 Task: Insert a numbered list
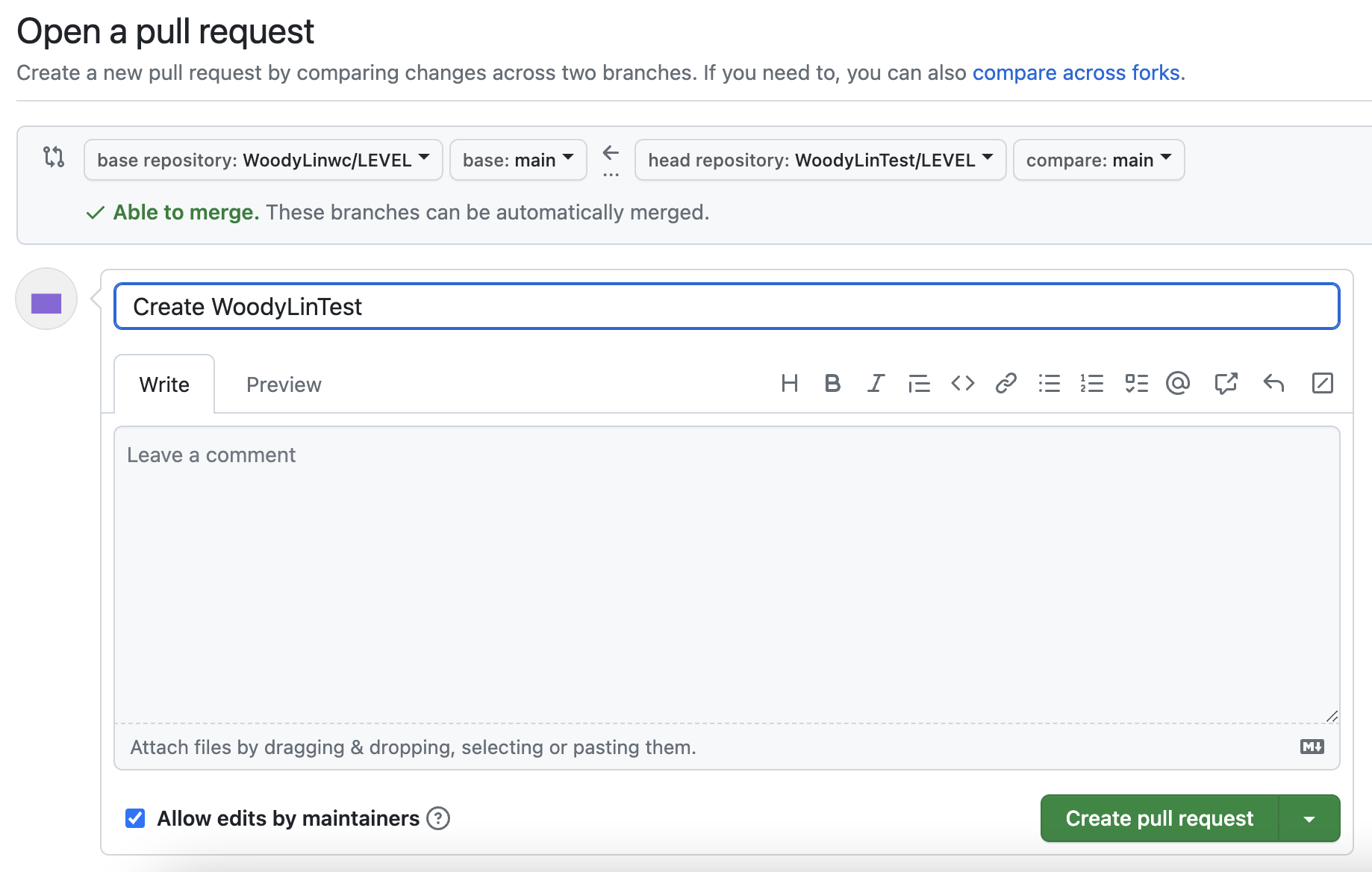pos(1092,384)
